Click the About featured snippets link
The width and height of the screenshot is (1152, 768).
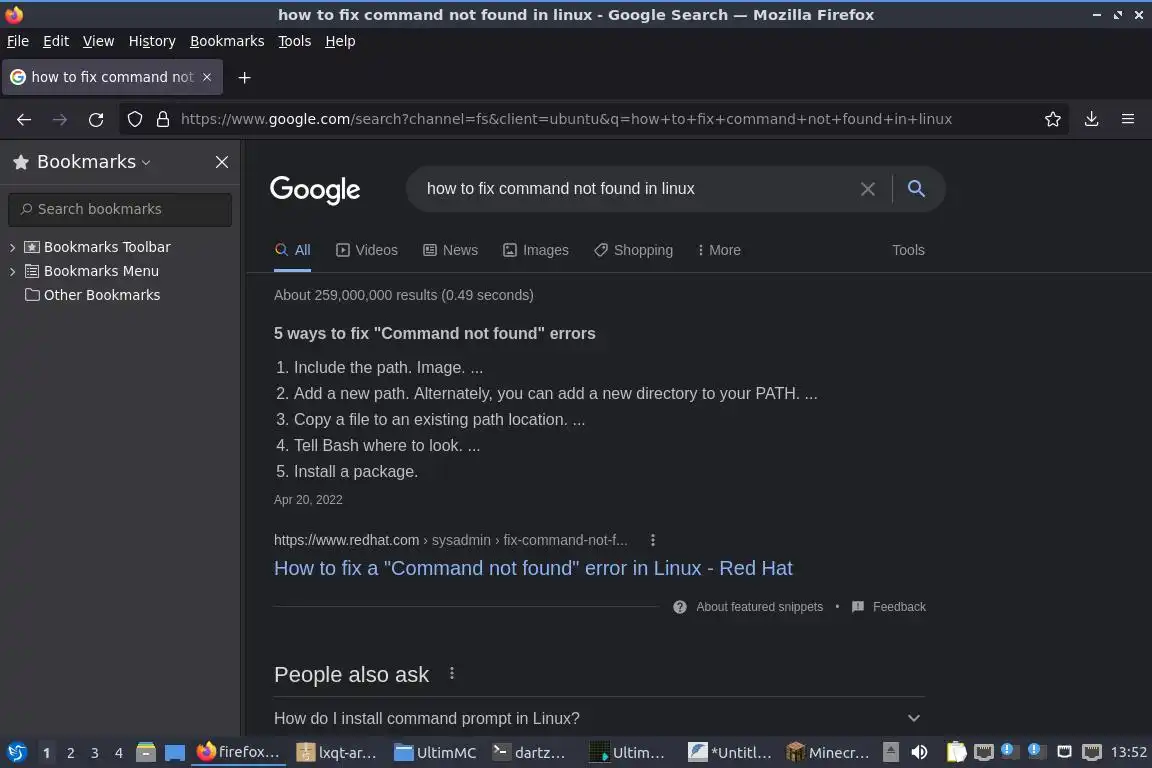(760, 607)
